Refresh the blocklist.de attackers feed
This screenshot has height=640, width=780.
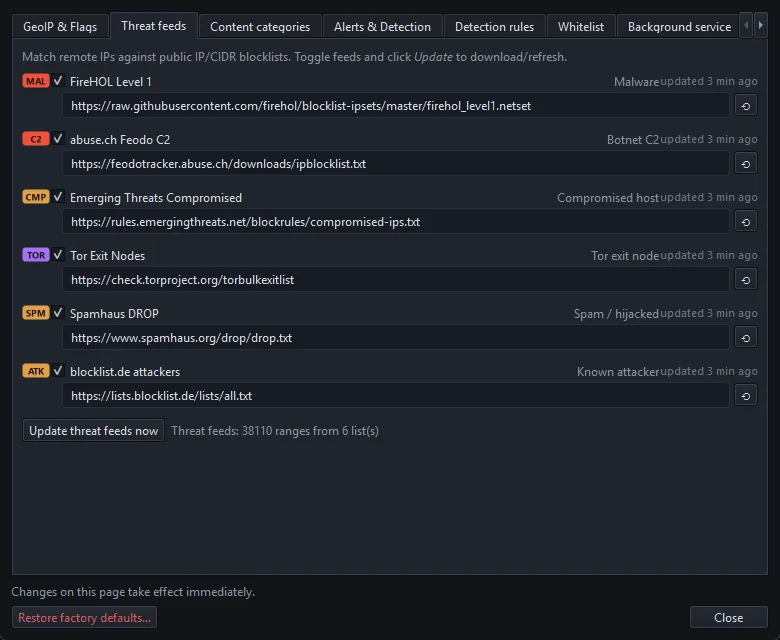tap(745, 396)
